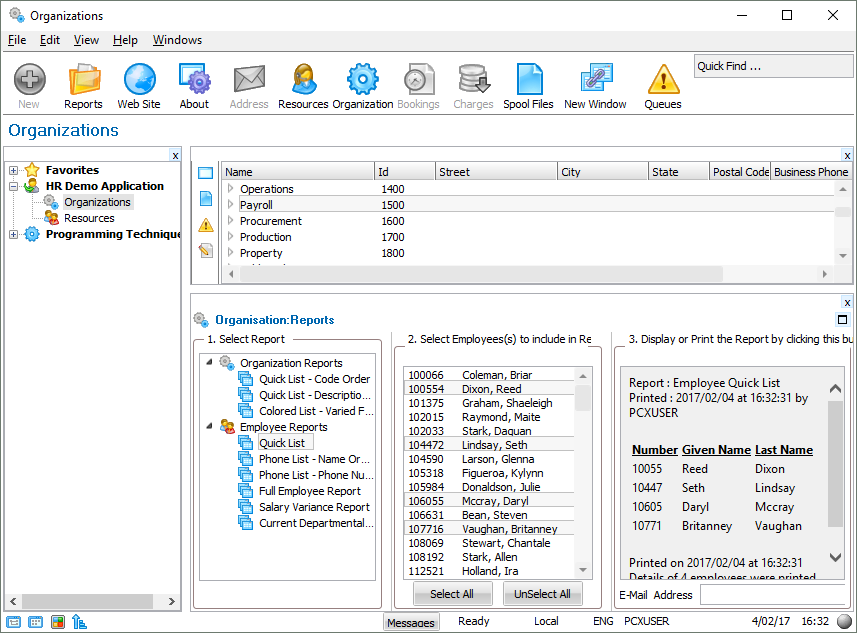Viewport: 857px width, 633px height.
Task: Click the About toolbar icon
Action: pos(194,85)
